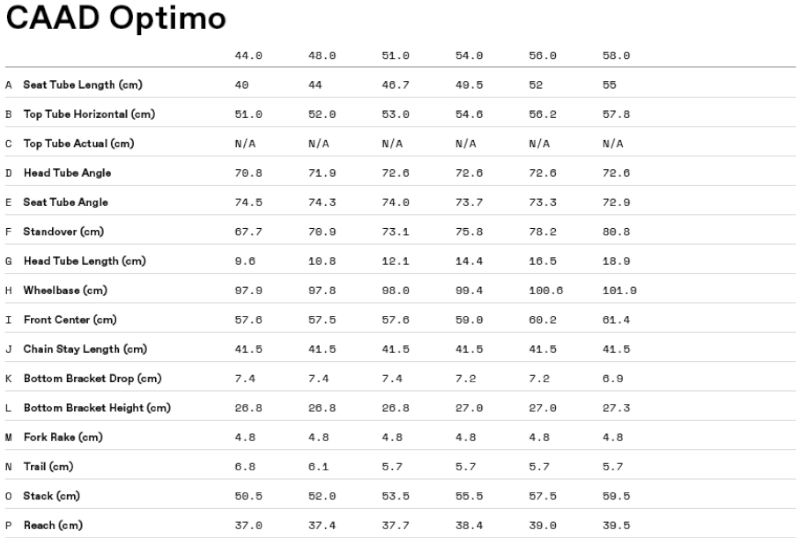
Task: Click the Wheelbase row label
Action: [x=65, y=290]
